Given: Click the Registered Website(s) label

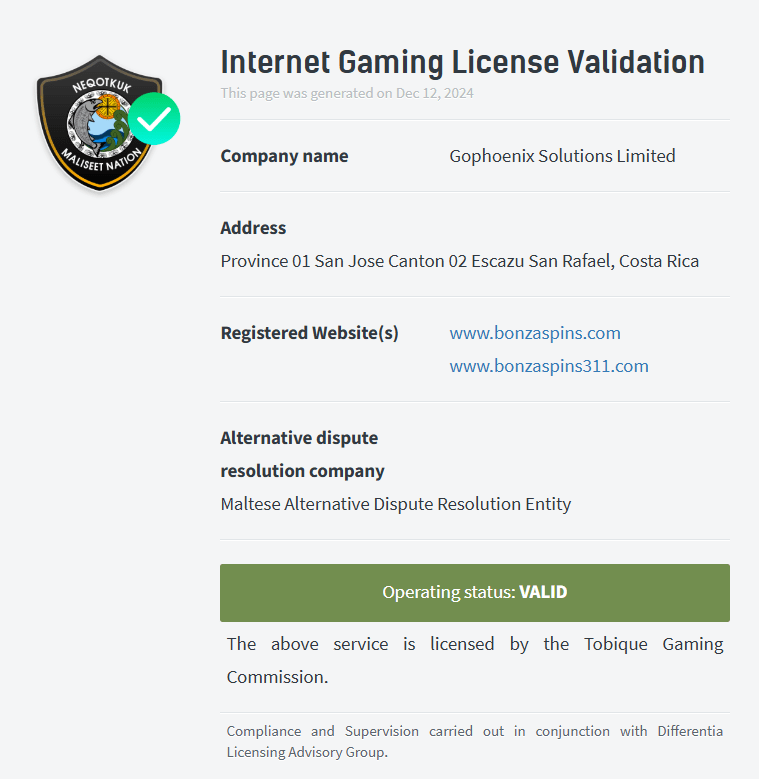Looking at the screenshot, I should (309, 333).
